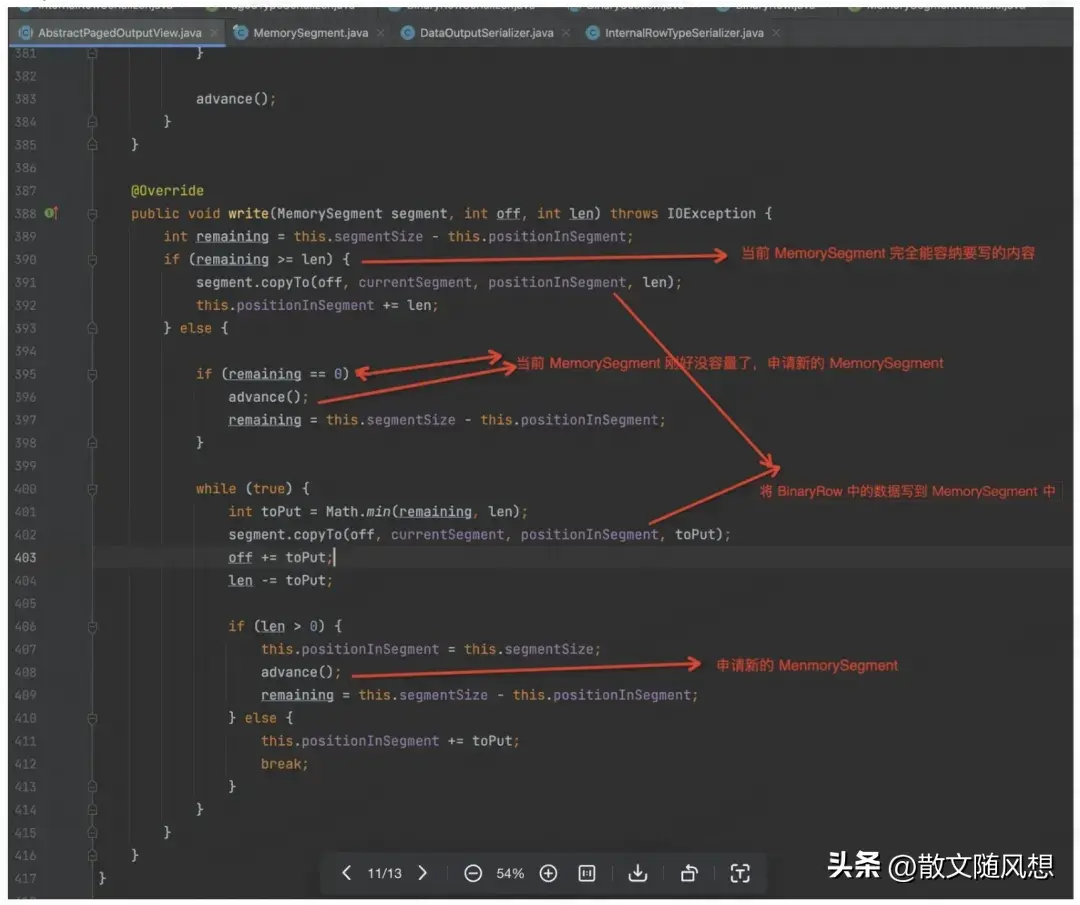Rotate the image
This screenshot has width=1080, height=905.
[x=689, y=873]
